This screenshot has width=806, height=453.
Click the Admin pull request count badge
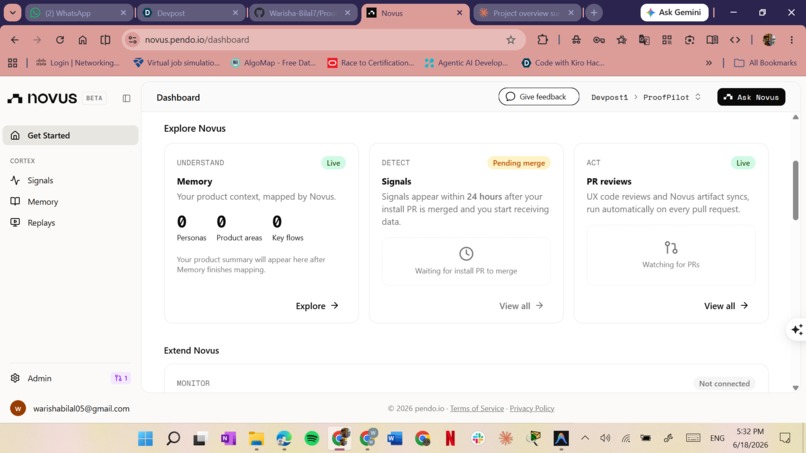[x=121, y=378]
